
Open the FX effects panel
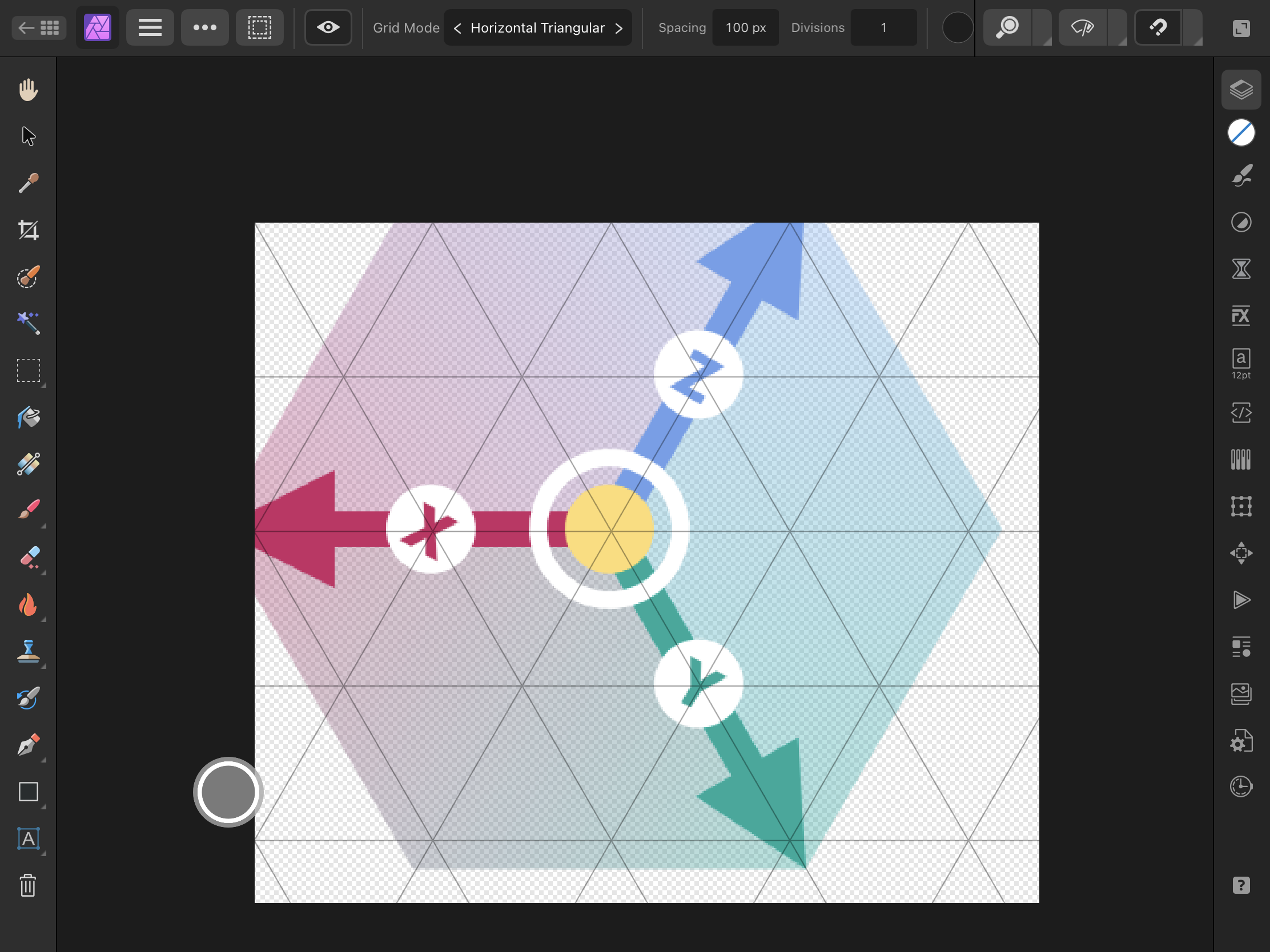(x=1241, y=315)
